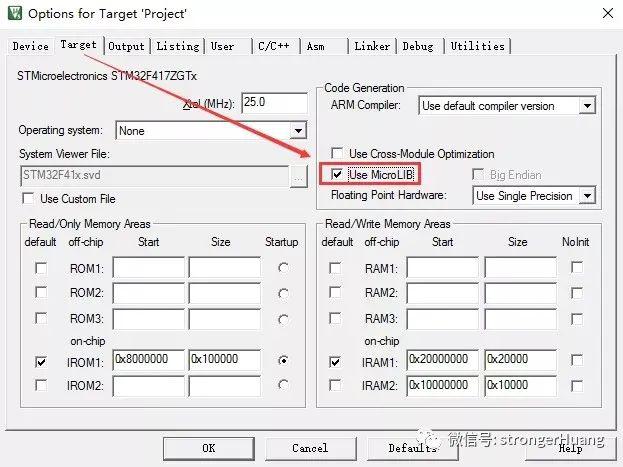Click the Xtal (MHz) value field
The image size is (623, 467).
(275, 103)
